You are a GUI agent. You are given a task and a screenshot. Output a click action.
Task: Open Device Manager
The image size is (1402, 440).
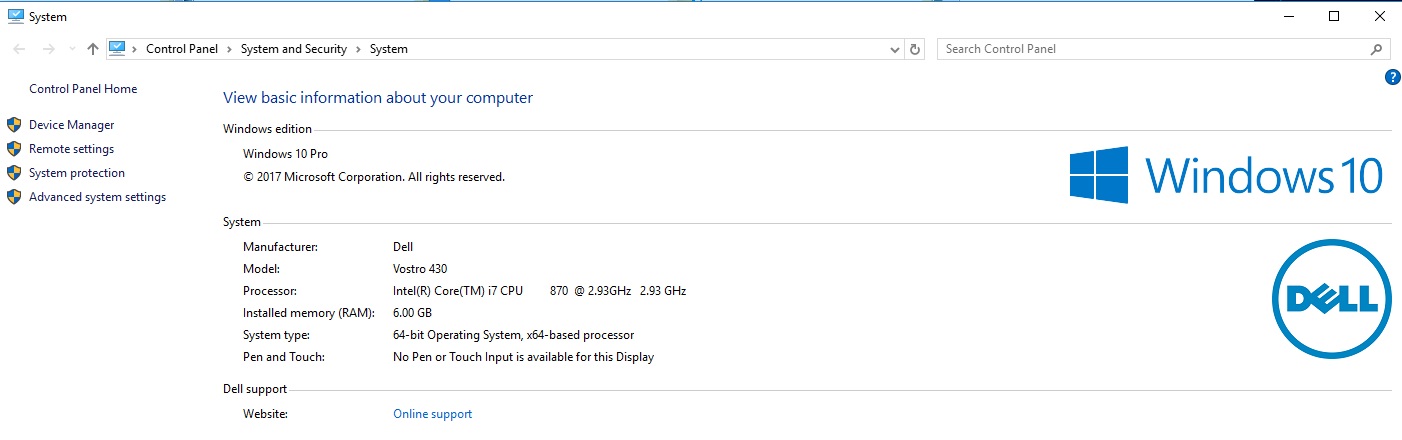pos(72,125)
